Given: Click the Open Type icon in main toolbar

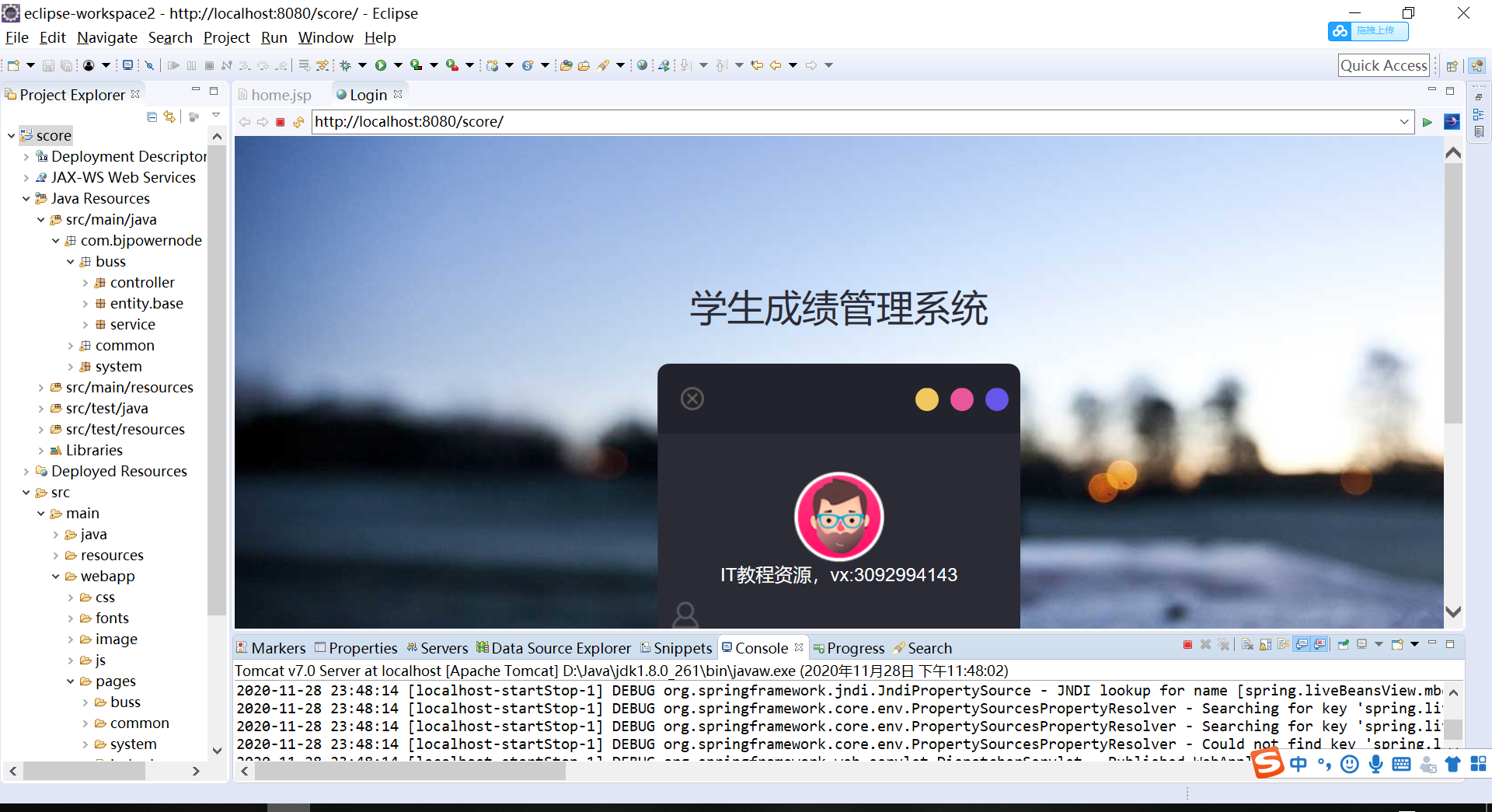Looking at the screenshot, I should pos(566,65).
